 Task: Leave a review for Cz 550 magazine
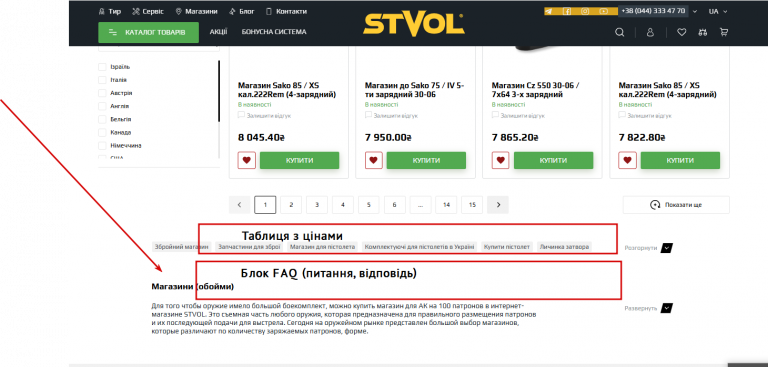point(518,116)
